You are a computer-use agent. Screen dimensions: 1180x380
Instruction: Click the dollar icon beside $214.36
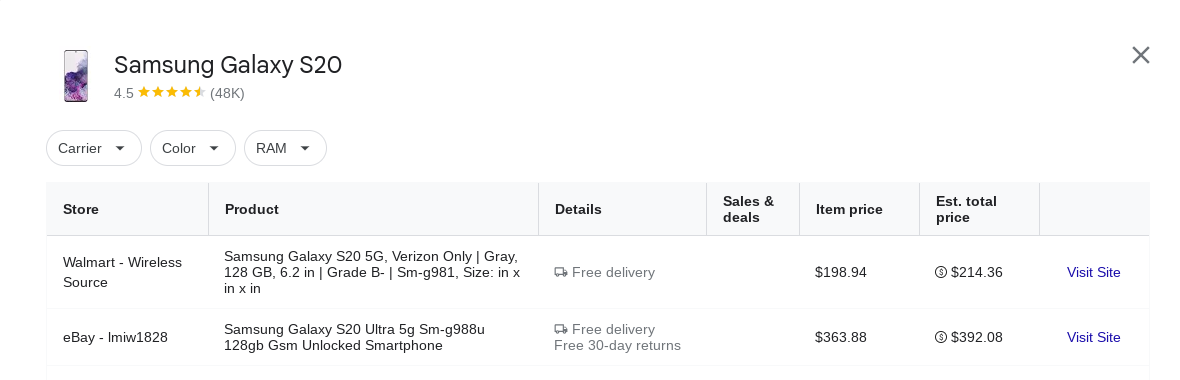(x=941, y=272)
